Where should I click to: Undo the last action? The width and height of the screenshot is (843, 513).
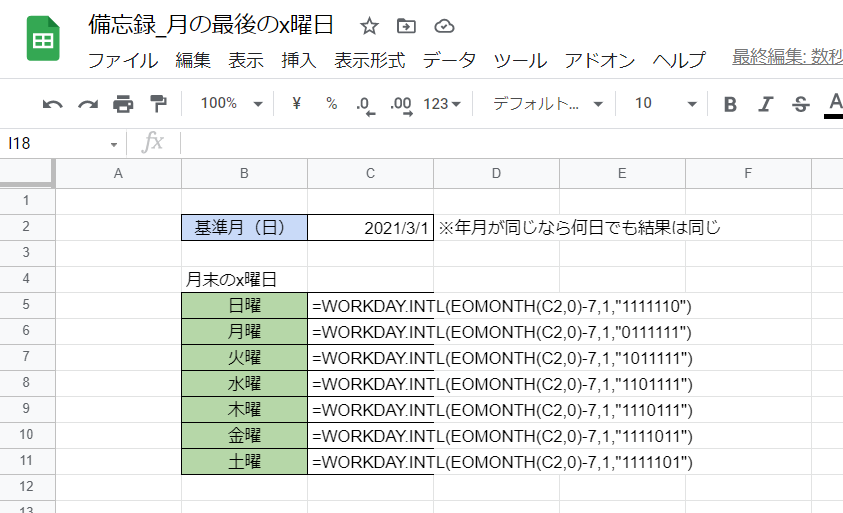(53, 104)
